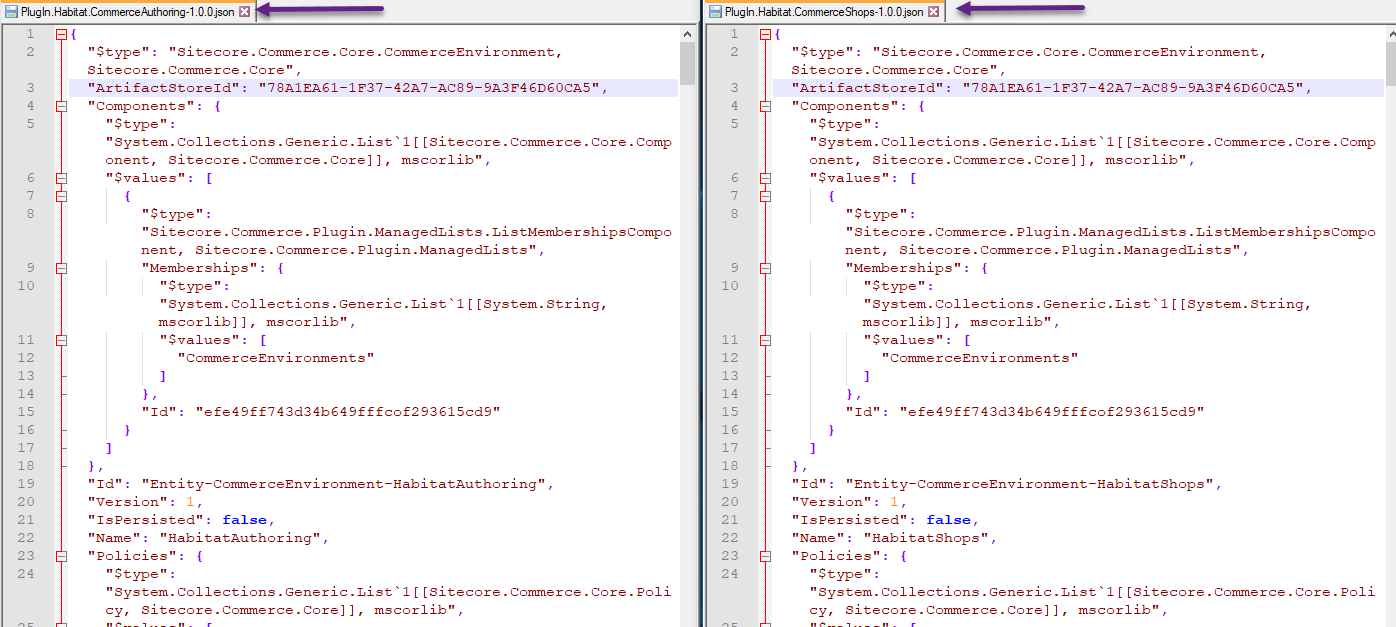Collapse the "Memberships" block in CommerceShops file

(x=766, y=268)
